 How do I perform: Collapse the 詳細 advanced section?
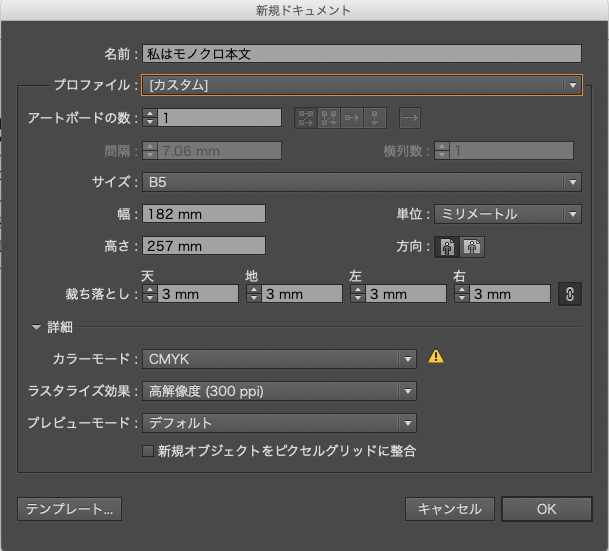pyautogui.click(x=37, y=327)
